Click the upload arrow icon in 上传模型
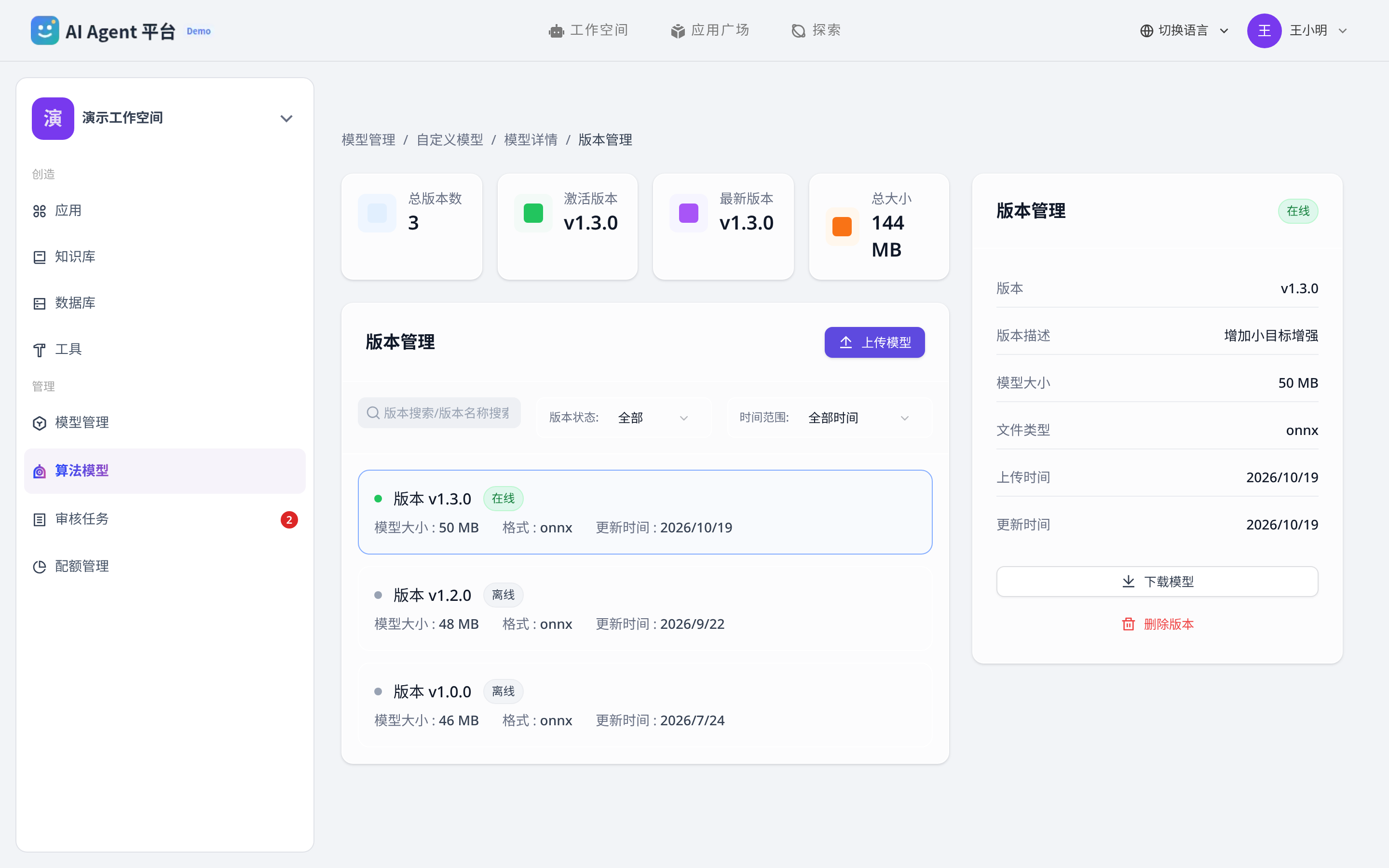This screenshot has height=868, width=1389. tap(846, 343)
